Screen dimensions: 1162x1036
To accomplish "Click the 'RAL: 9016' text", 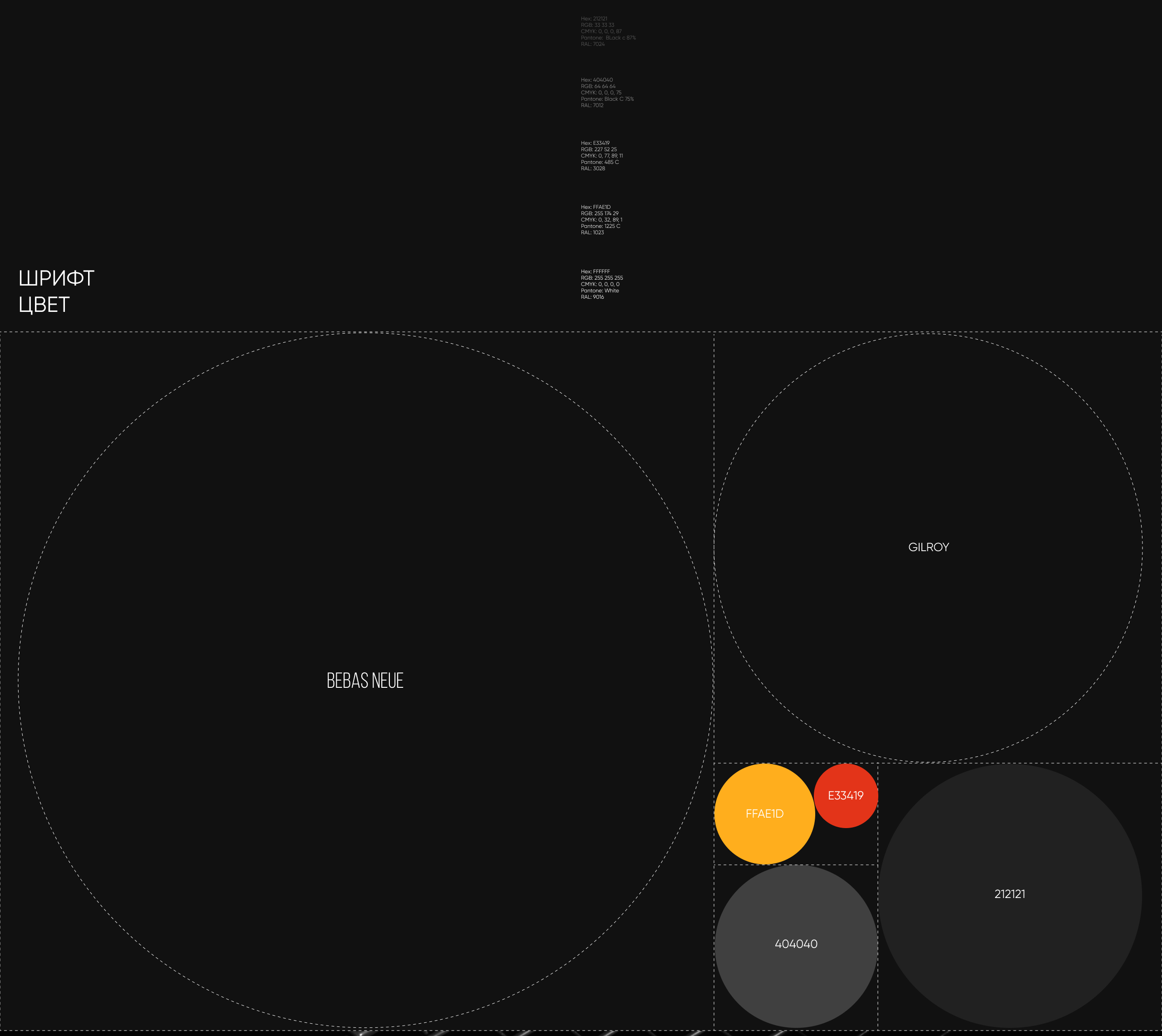I will [x=592, y=297].
